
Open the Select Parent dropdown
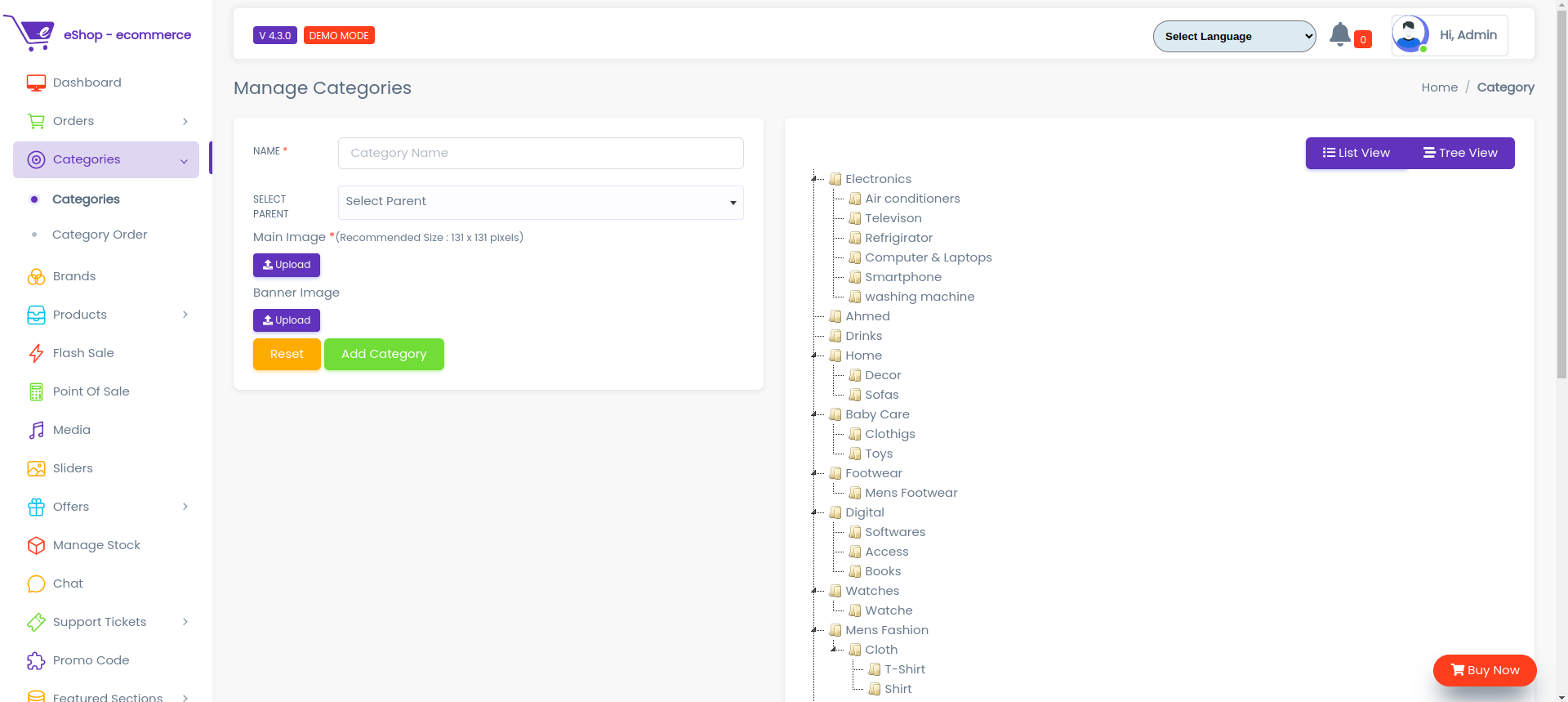[541, 202]
